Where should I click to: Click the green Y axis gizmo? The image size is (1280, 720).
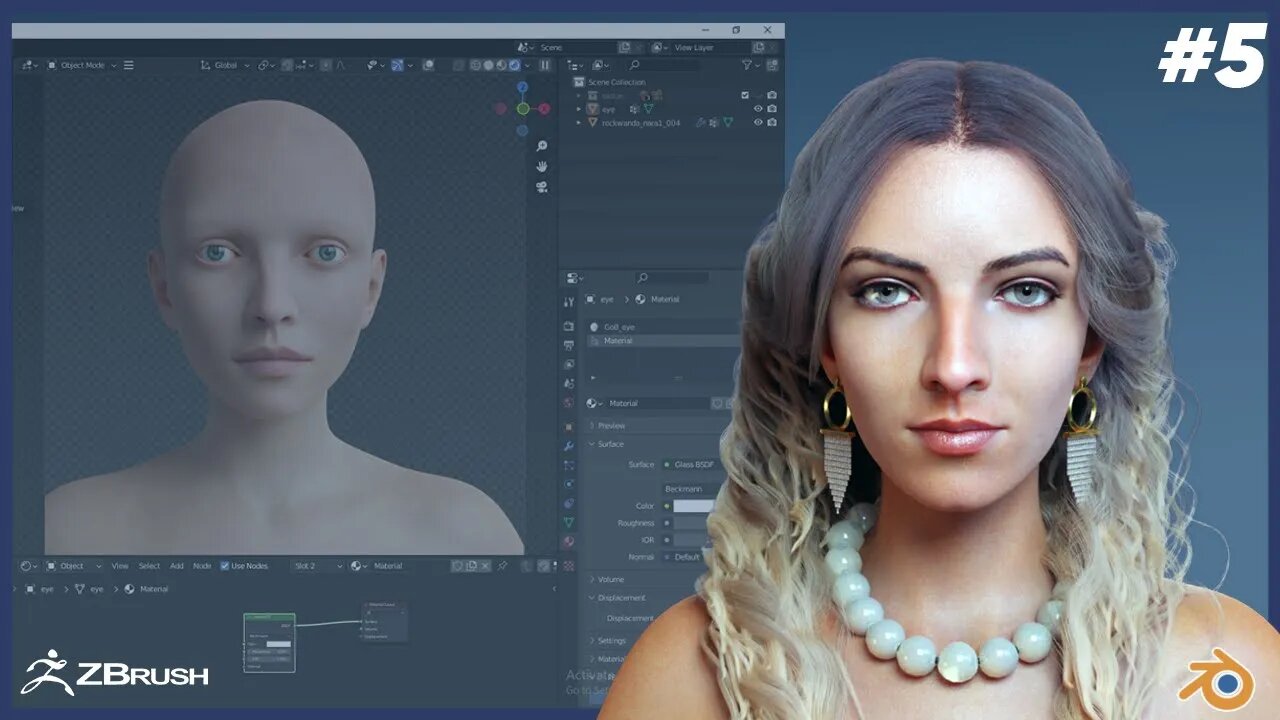522,108
